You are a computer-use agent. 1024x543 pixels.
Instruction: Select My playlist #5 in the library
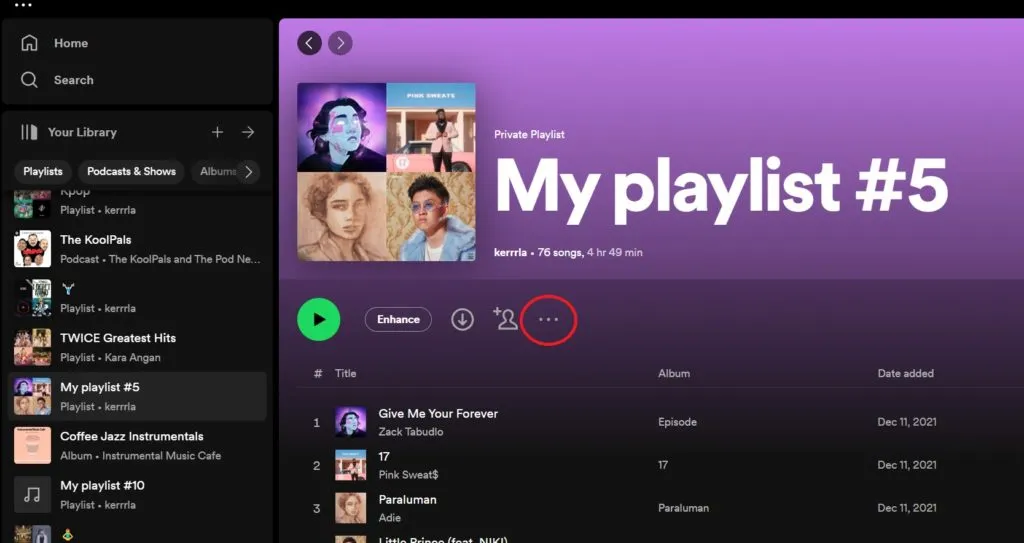coord(137,396)
